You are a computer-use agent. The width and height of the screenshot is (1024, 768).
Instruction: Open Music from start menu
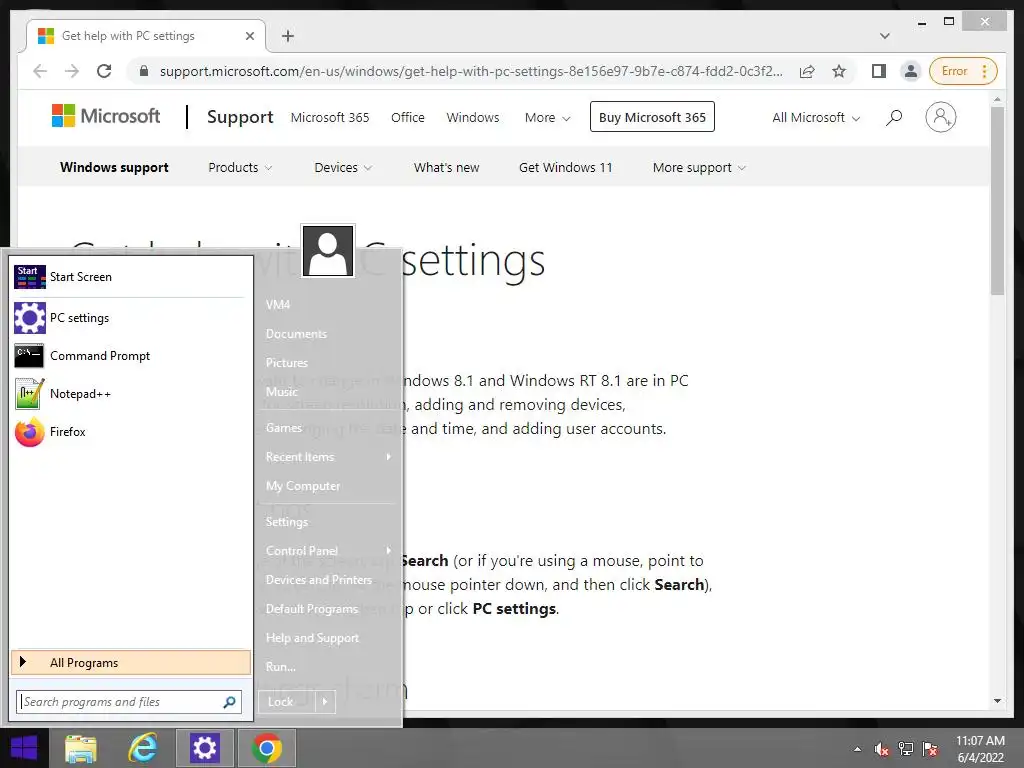pyautogui.click(x=328, y=391)
